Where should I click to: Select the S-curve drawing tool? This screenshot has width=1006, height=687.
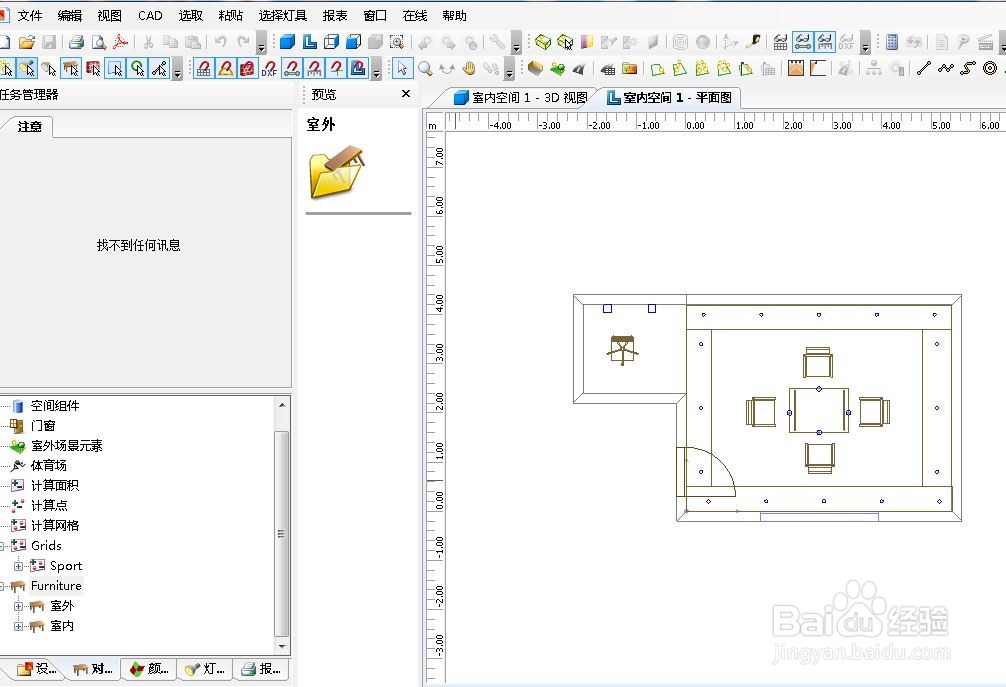pyautogui.click(x=968, y=68)
